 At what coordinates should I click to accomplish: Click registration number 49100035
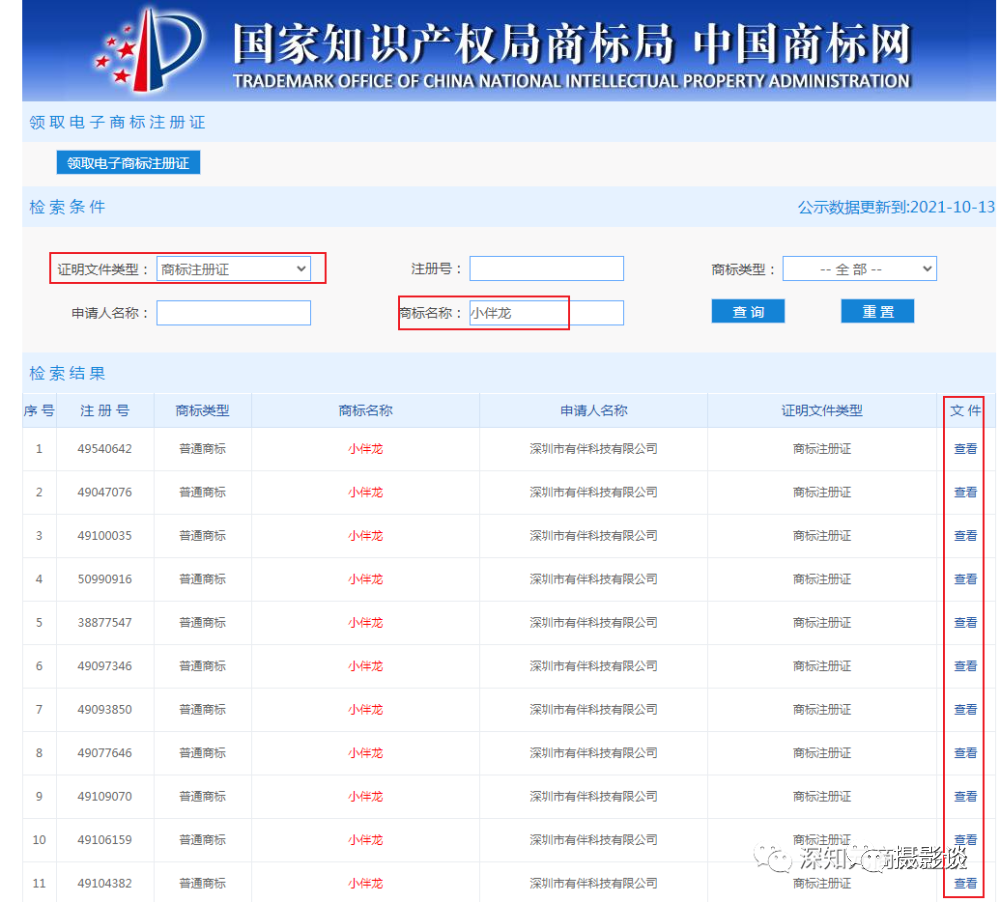pyautogui.click(x=105, y=535)
